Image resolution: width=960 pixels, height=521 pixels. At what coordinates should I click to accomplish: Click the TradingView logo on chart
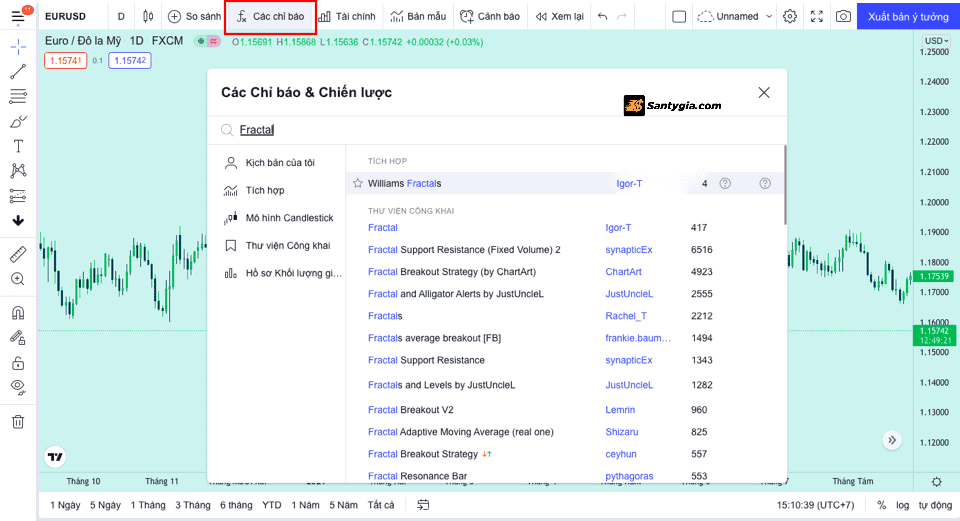(55, 457)
